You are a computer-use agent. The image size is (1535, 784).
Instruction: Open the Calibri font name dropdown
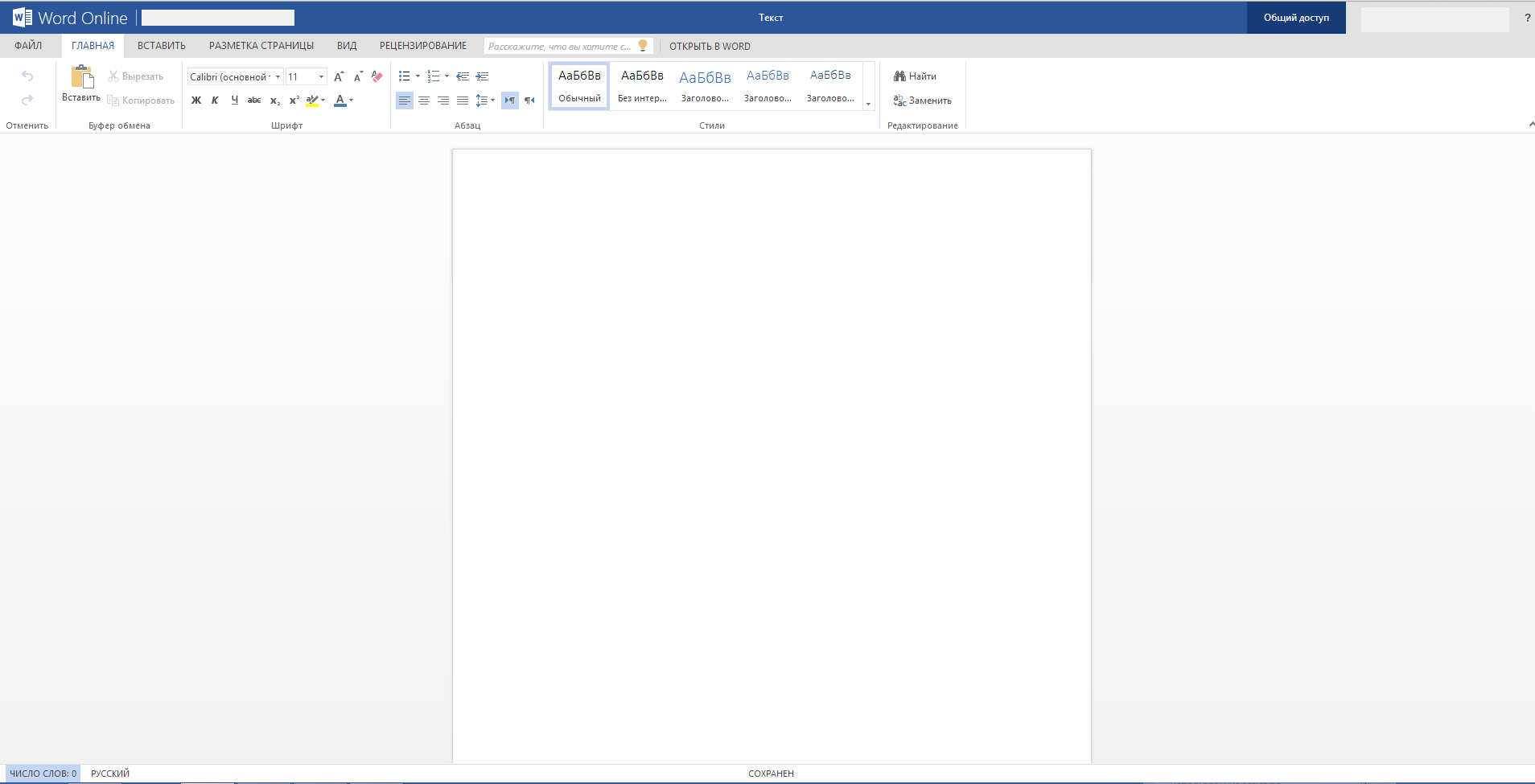(x=278, y=77)
